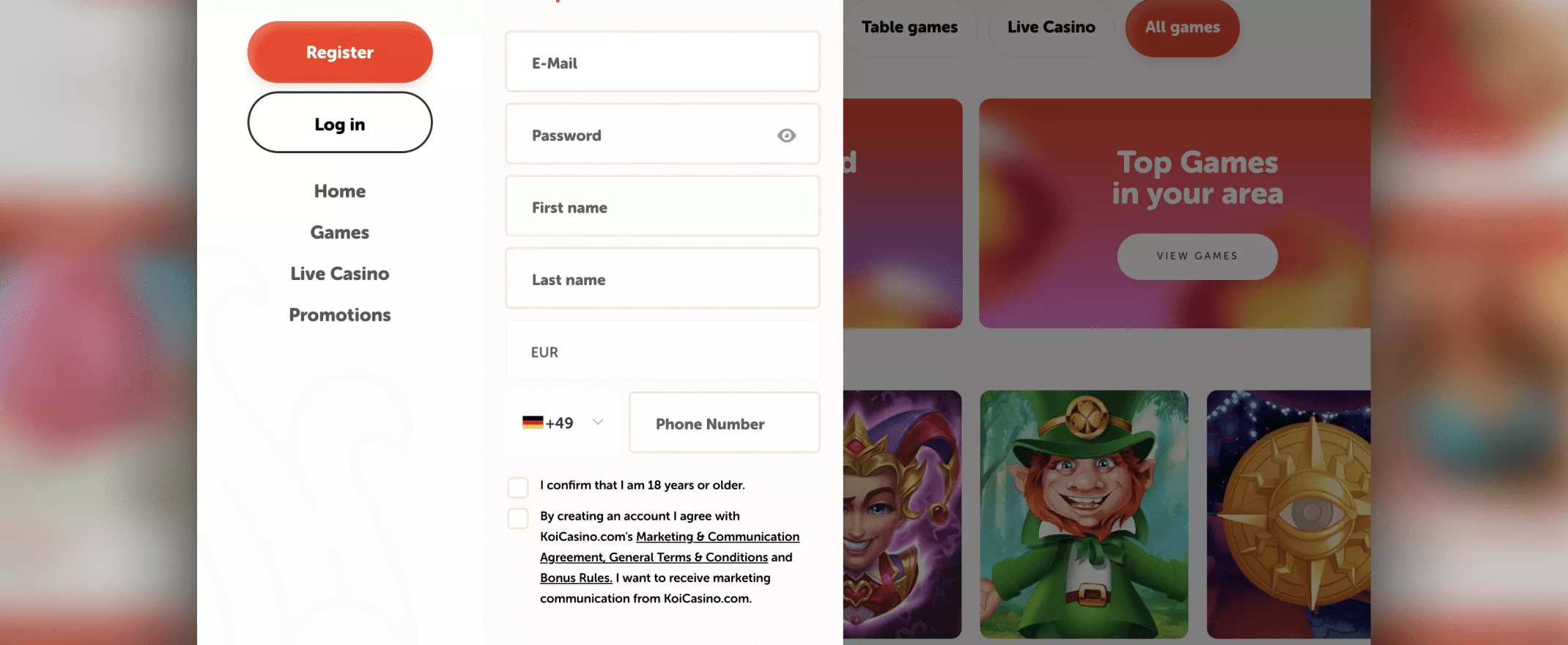
Task: Click into the E-Mail field
Action: (662, 62)
